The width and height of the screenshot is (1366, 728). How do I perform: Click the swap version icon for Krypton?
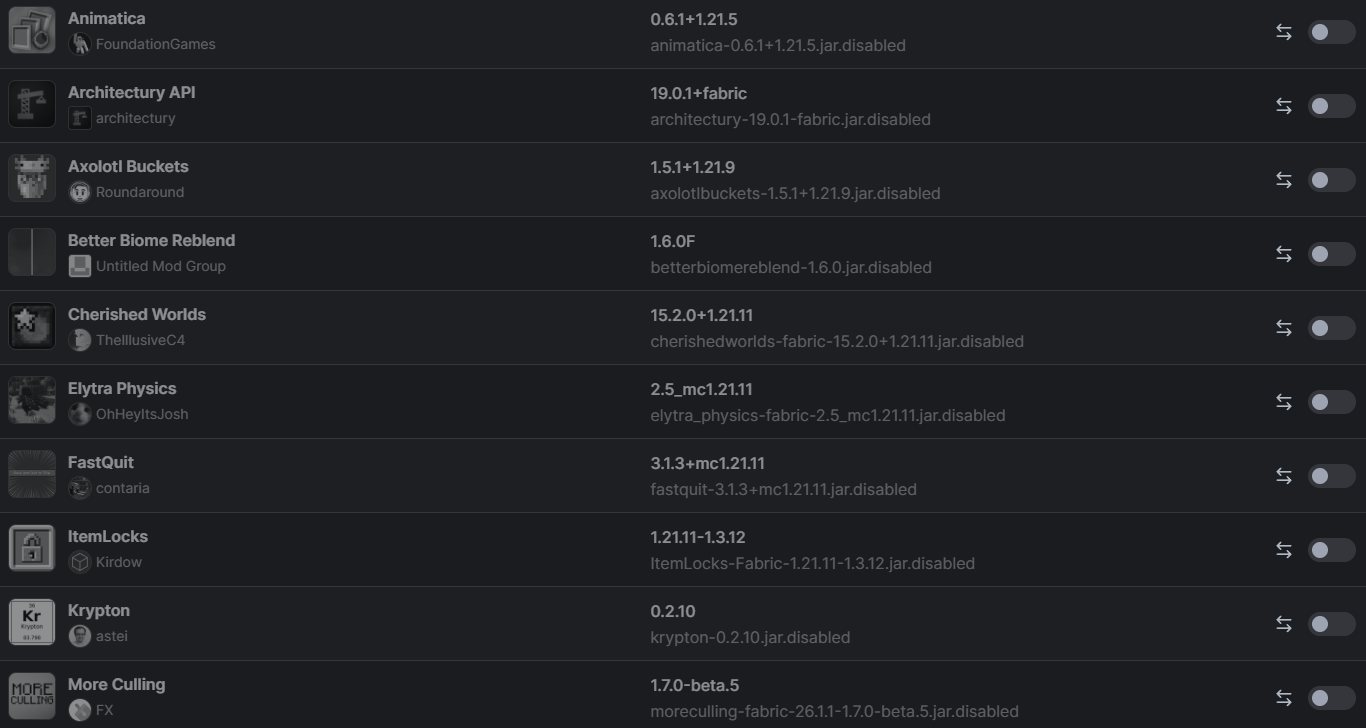pyautogui.click(x=1284, y=624)
